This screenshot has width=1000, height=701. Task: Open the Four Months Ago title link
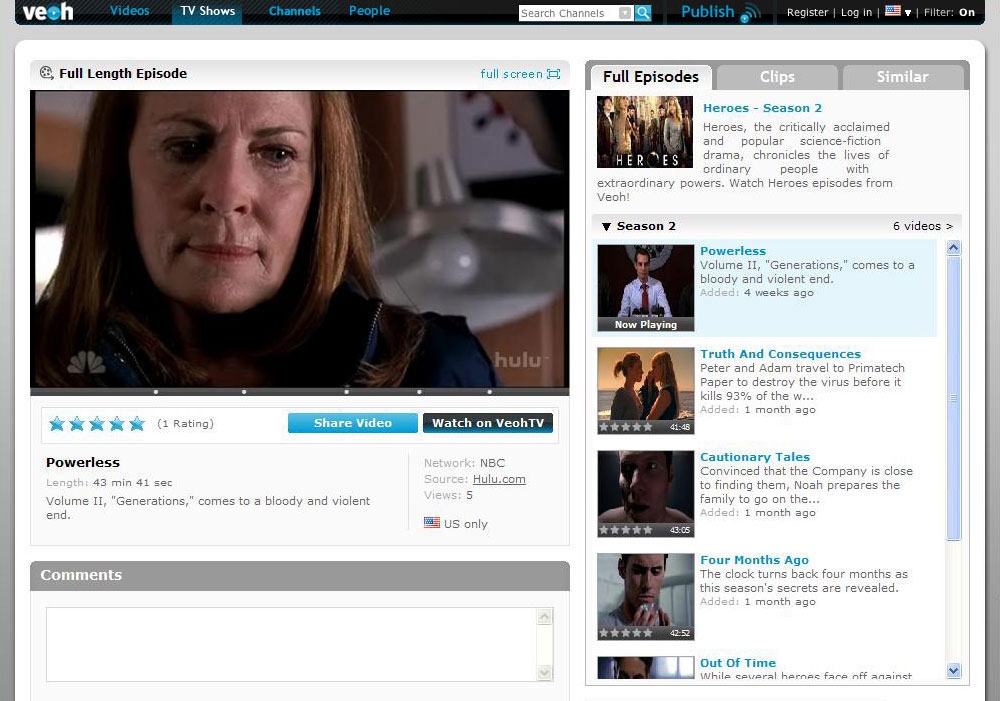[754, 559]
